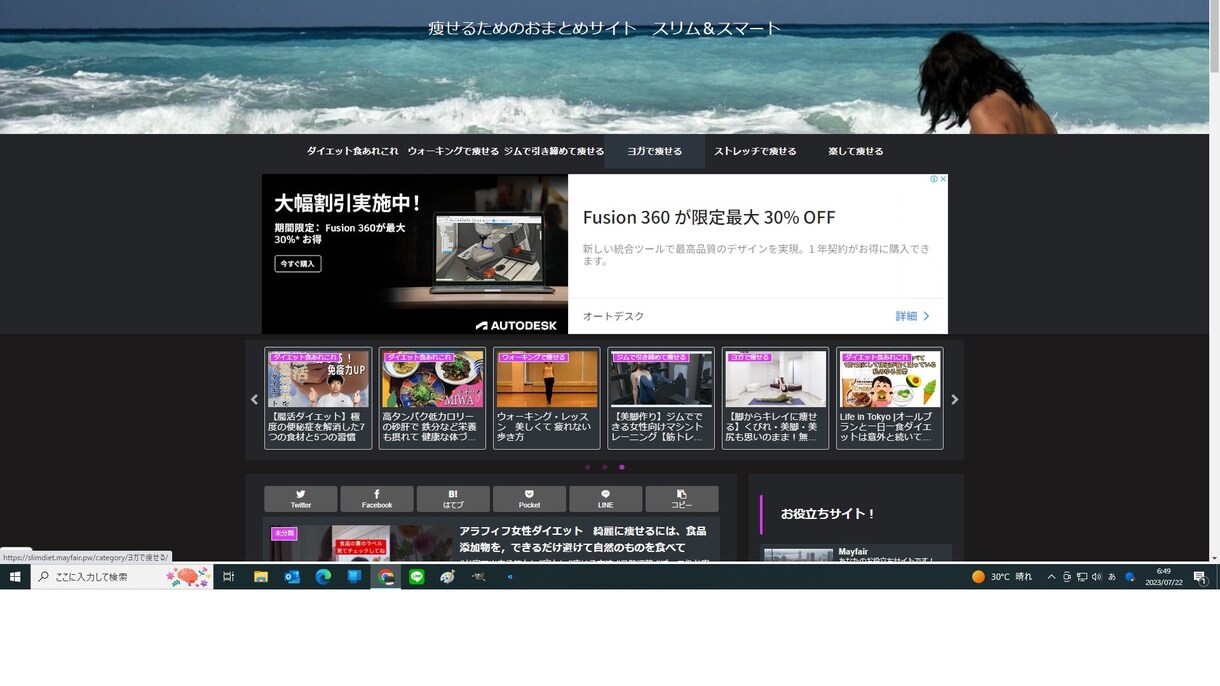Open the 高タンパク低カロリー carousel card
Viewport: 1220px width, 686px height.
point(432,398)
